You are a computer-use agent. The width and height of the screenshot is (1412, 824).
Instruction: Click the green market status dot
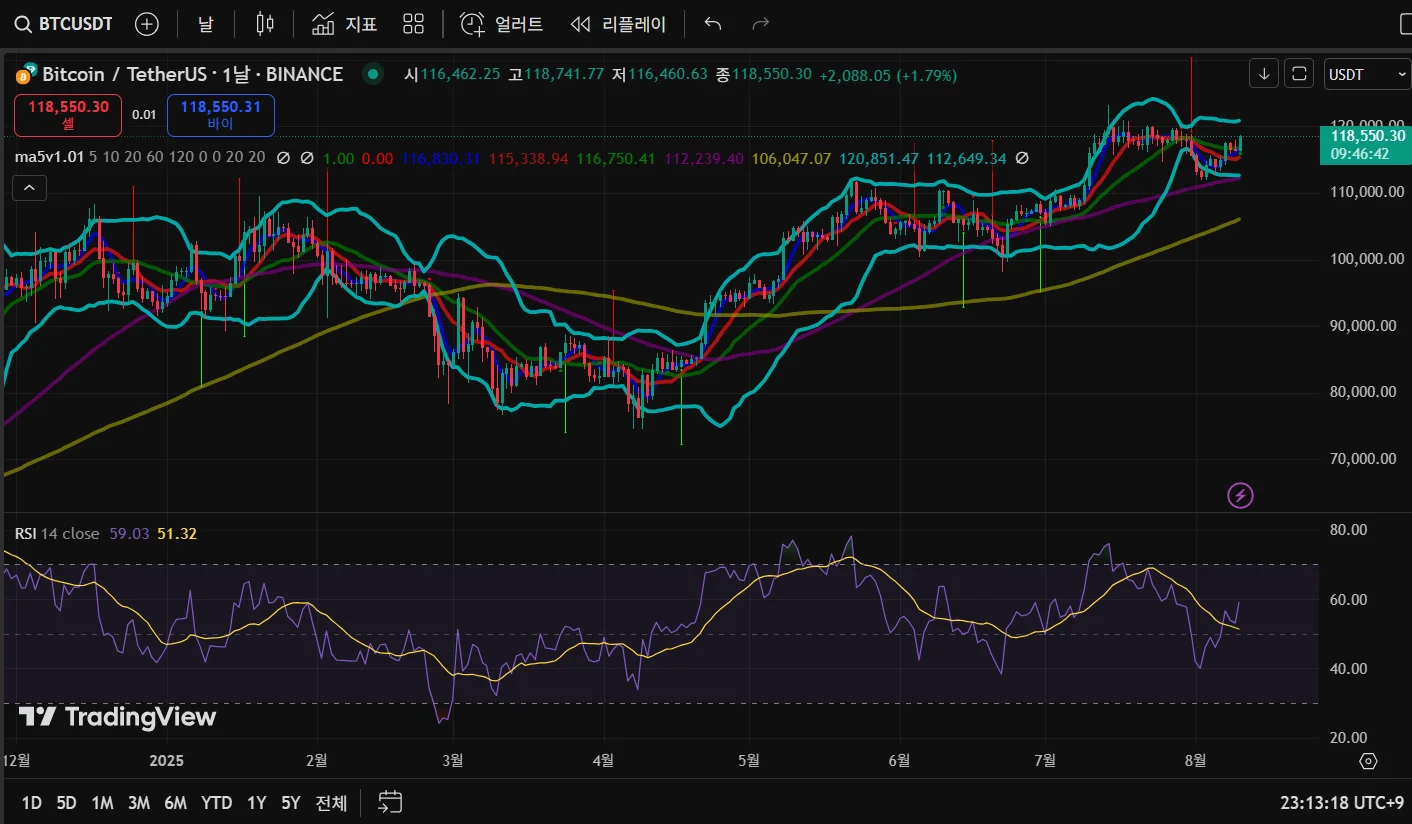(373, 74)
